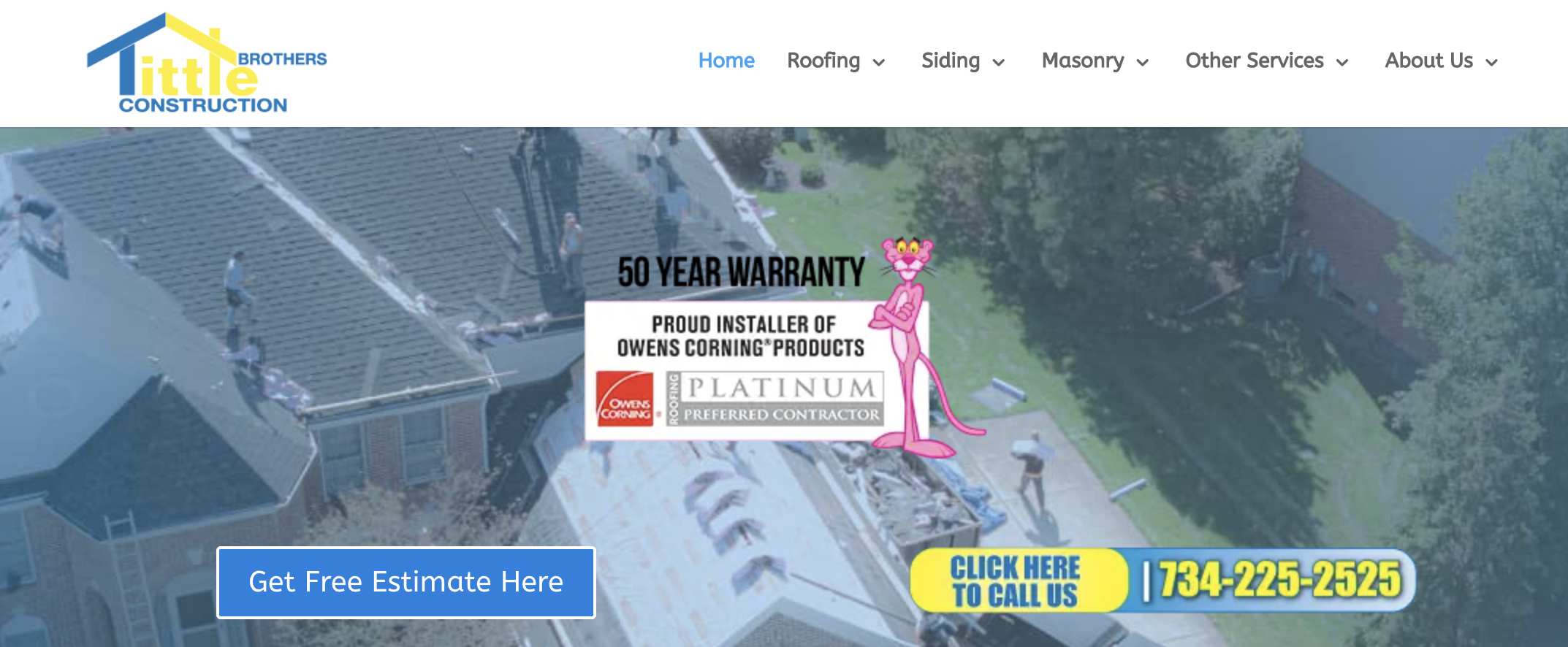Expand the About Us dropdown chevron
Screen dimensions: 1568x647
pyautogui.click(x=1492, y=63)
